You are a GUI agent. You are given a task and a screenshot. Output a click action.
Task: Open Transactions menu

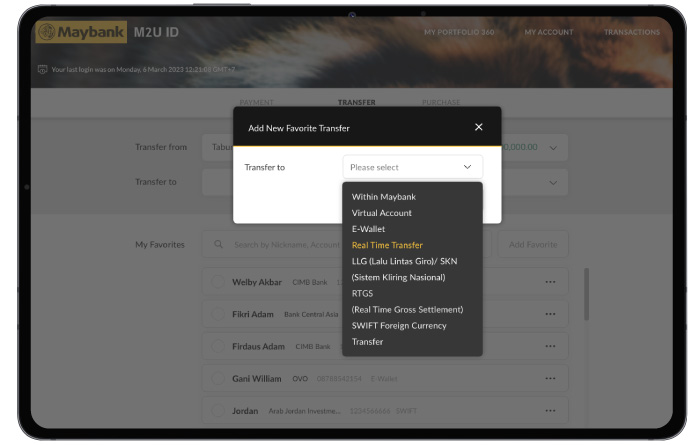tap(632, 32)
